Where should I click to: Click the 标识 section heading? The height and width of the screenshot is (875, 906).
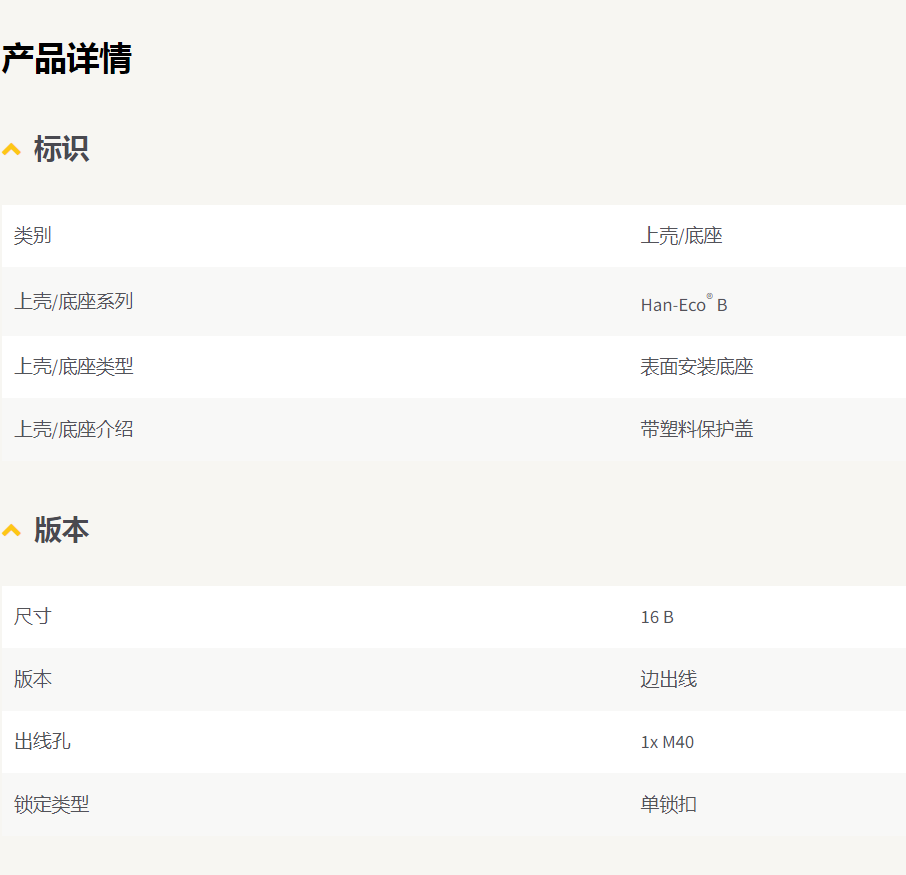61,149
